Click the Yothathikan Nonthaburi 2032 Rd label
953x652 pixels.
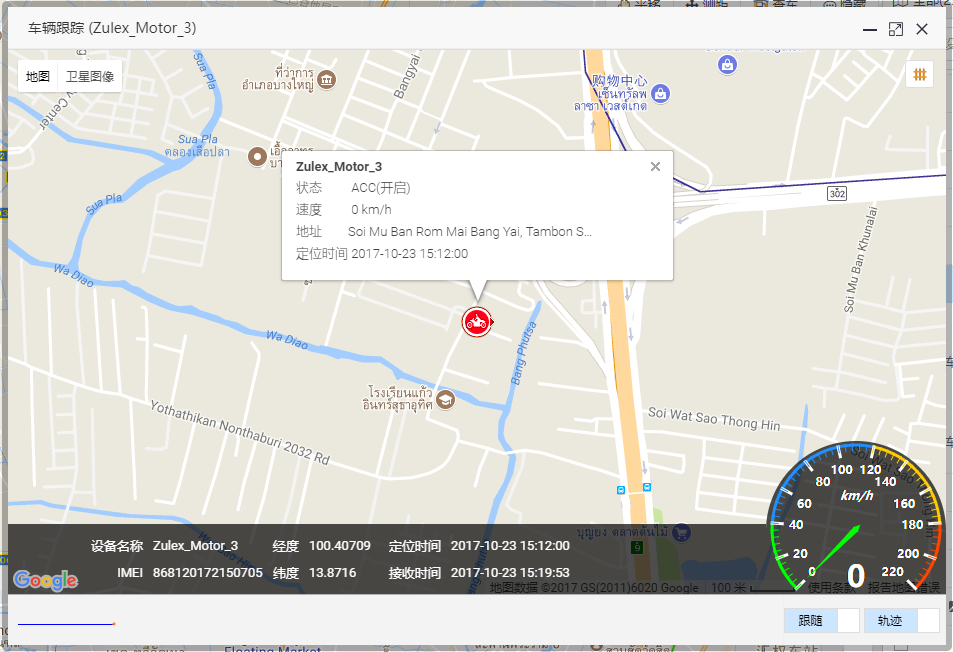coord(240,432)
